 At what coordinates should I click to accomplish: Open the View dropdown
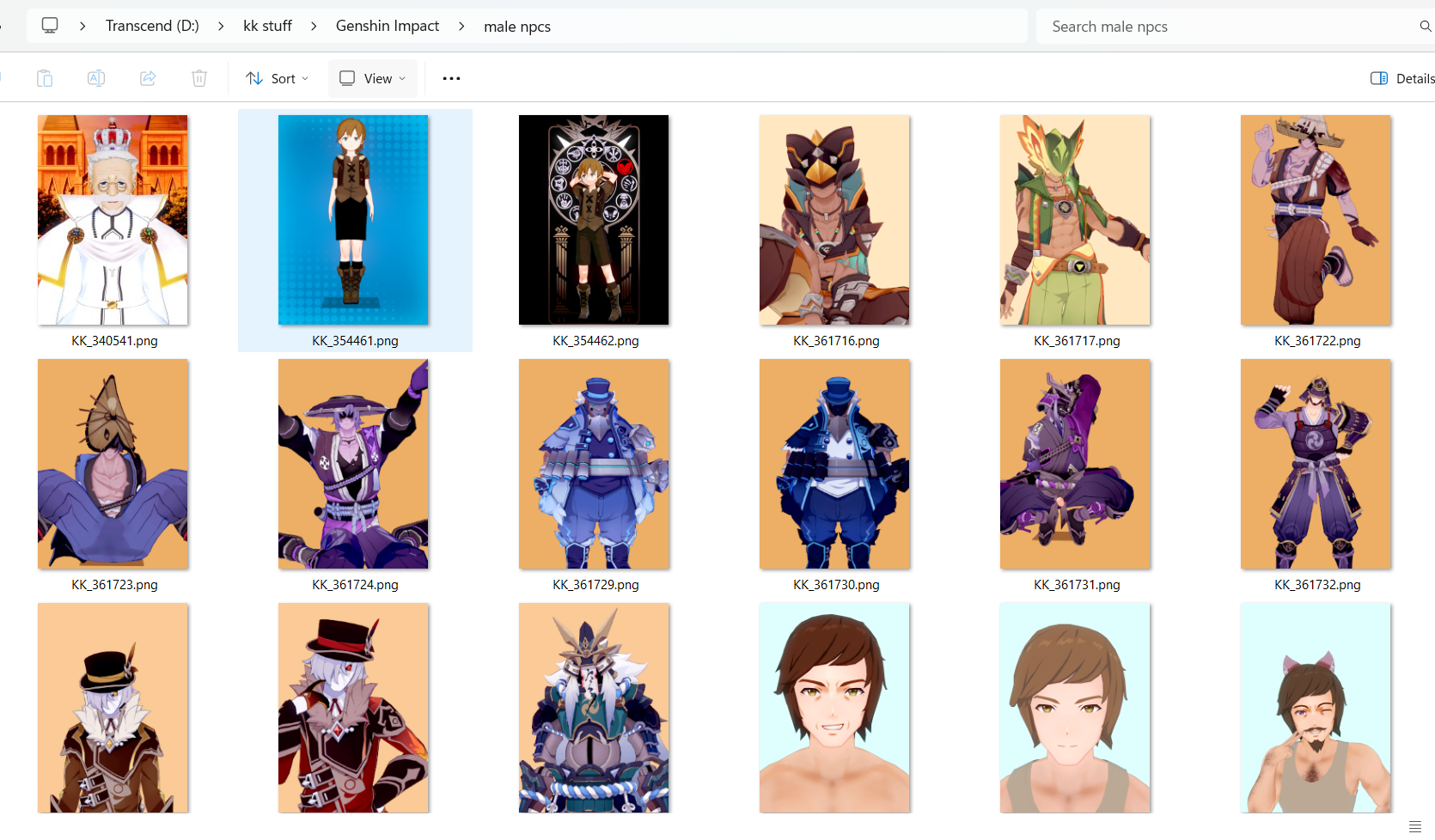(x=372, y=78)
